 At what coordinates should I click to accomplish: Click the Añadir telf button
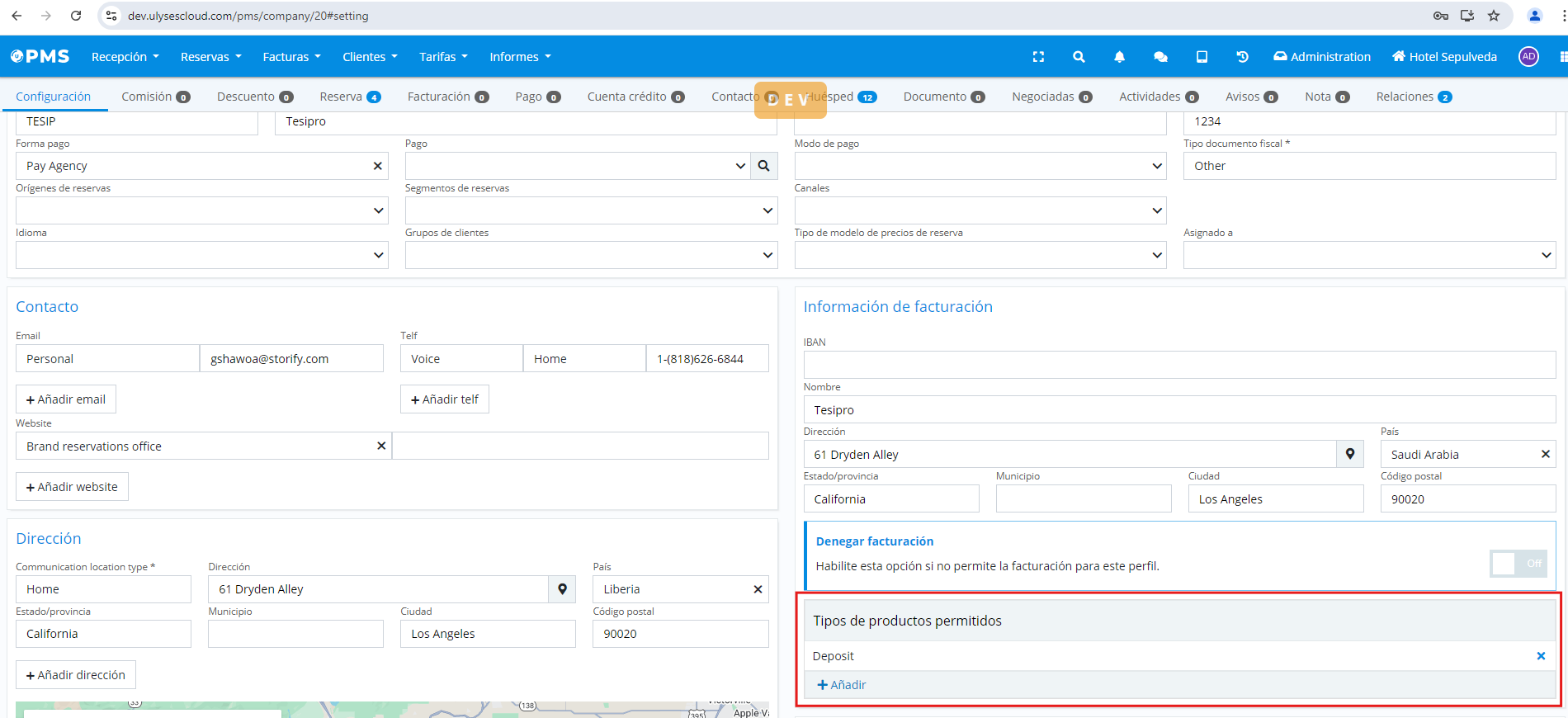(445, 399)
